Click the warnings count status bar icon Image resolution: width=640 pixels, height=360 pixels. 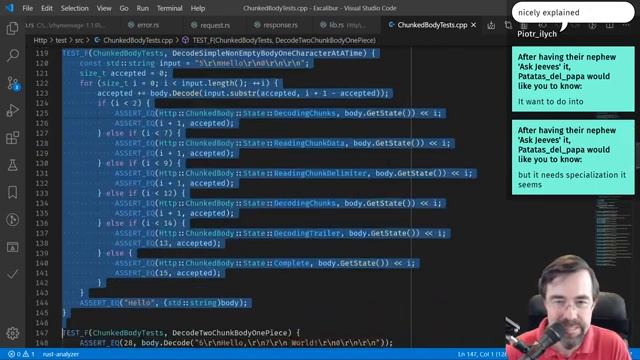[29, 354]
